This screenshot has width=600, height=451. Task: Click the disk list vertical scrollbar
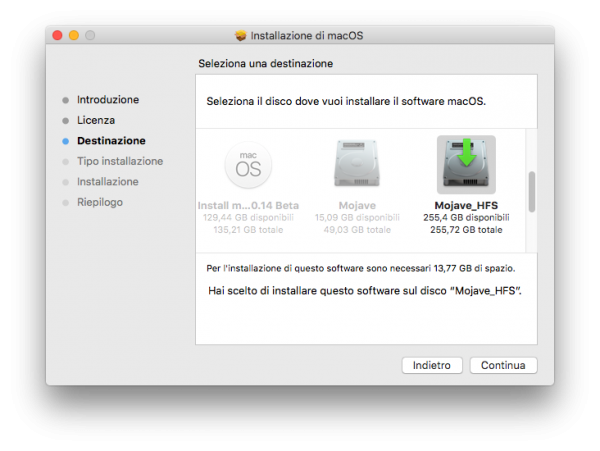[x=532, y=192]
